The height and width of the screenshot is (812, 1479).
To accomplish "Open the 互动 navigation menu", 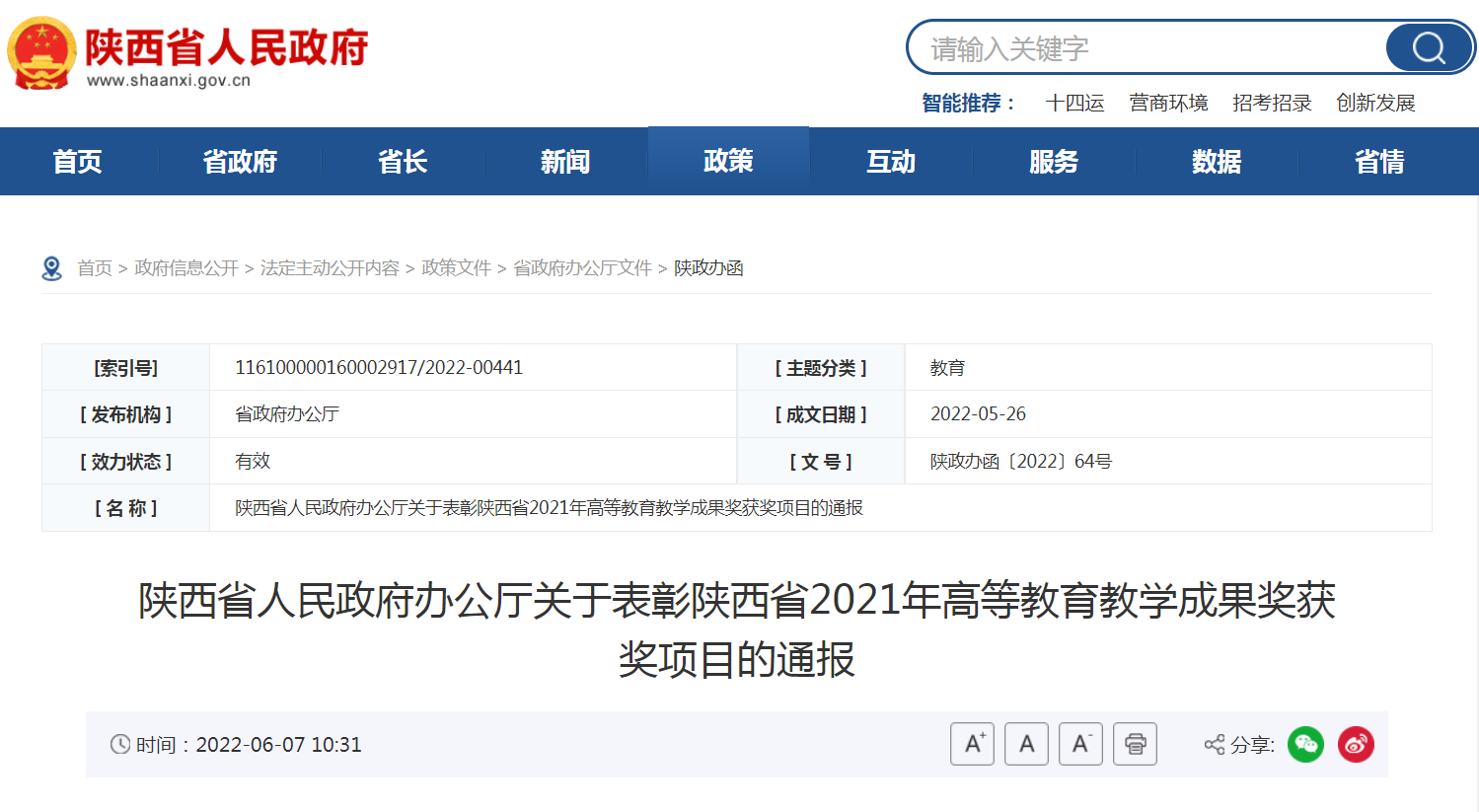I will point(891,161).
